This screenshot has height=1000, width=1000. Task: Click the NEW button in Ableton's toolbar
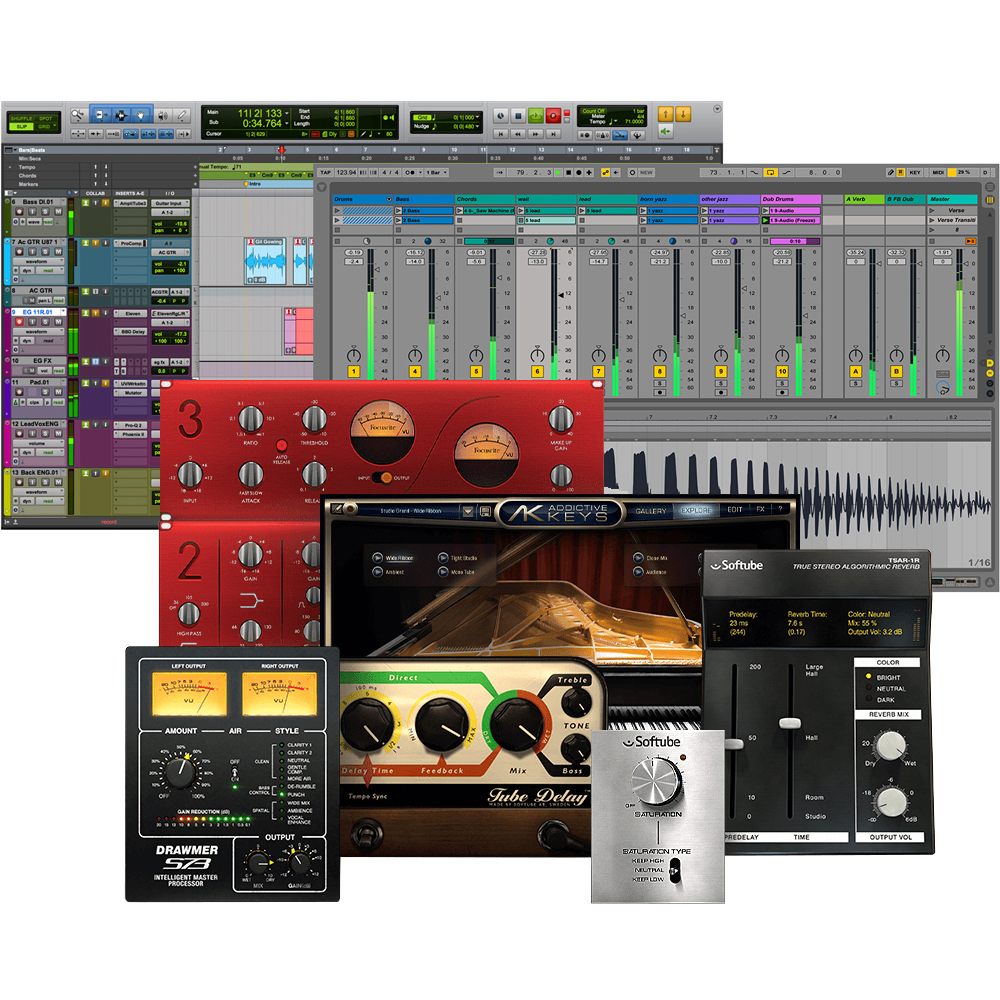click(646, 173)
